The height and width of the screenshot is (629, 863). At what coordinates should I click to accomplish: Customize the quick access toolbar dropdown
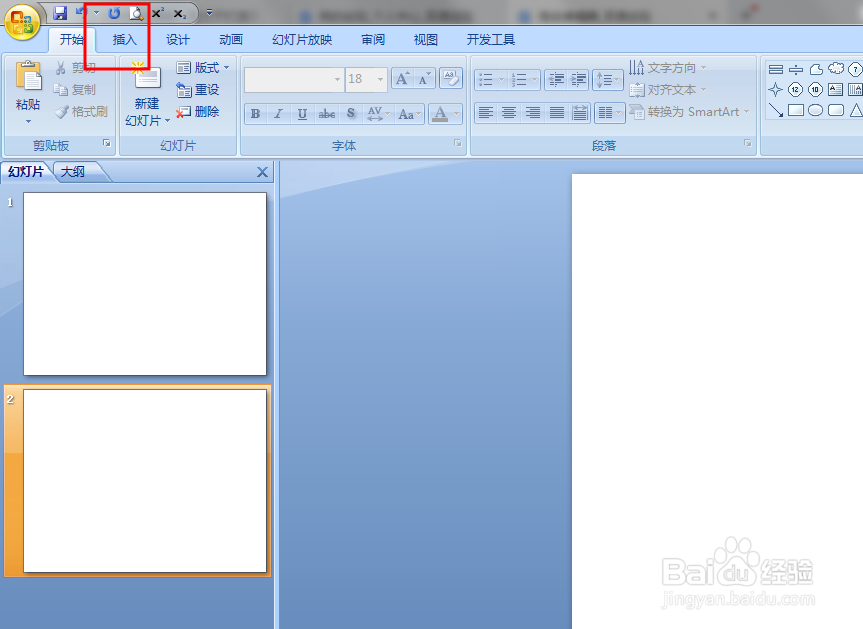(x=209, y=12)
